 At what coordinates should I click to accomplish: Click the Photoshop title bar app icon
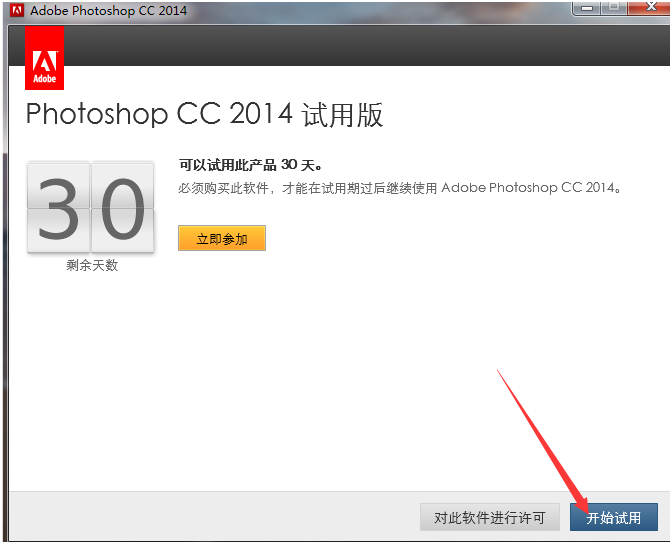click(17, 10)
